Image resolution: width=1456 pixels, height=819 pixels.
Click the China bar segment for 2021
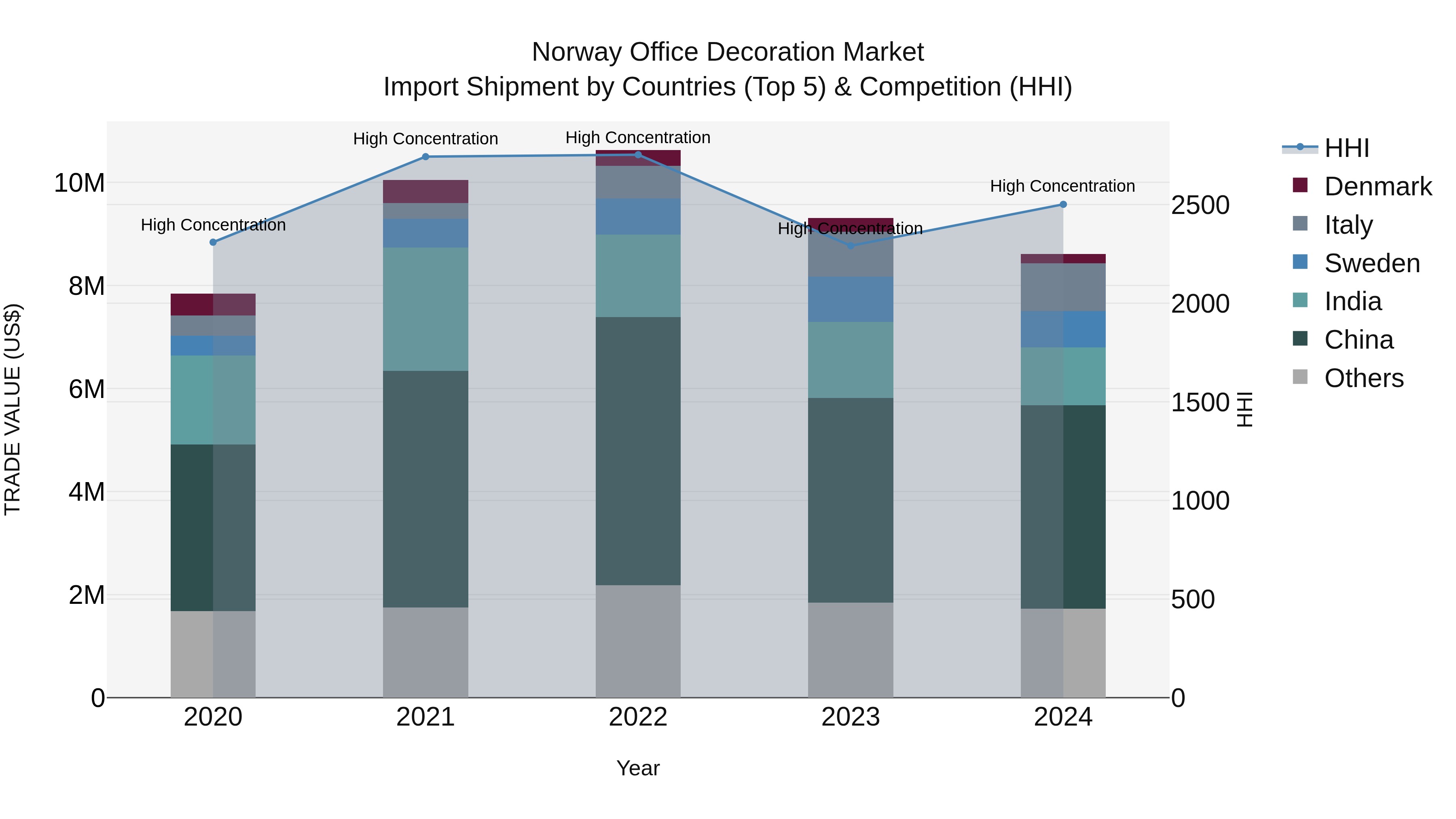click(425, 489)
